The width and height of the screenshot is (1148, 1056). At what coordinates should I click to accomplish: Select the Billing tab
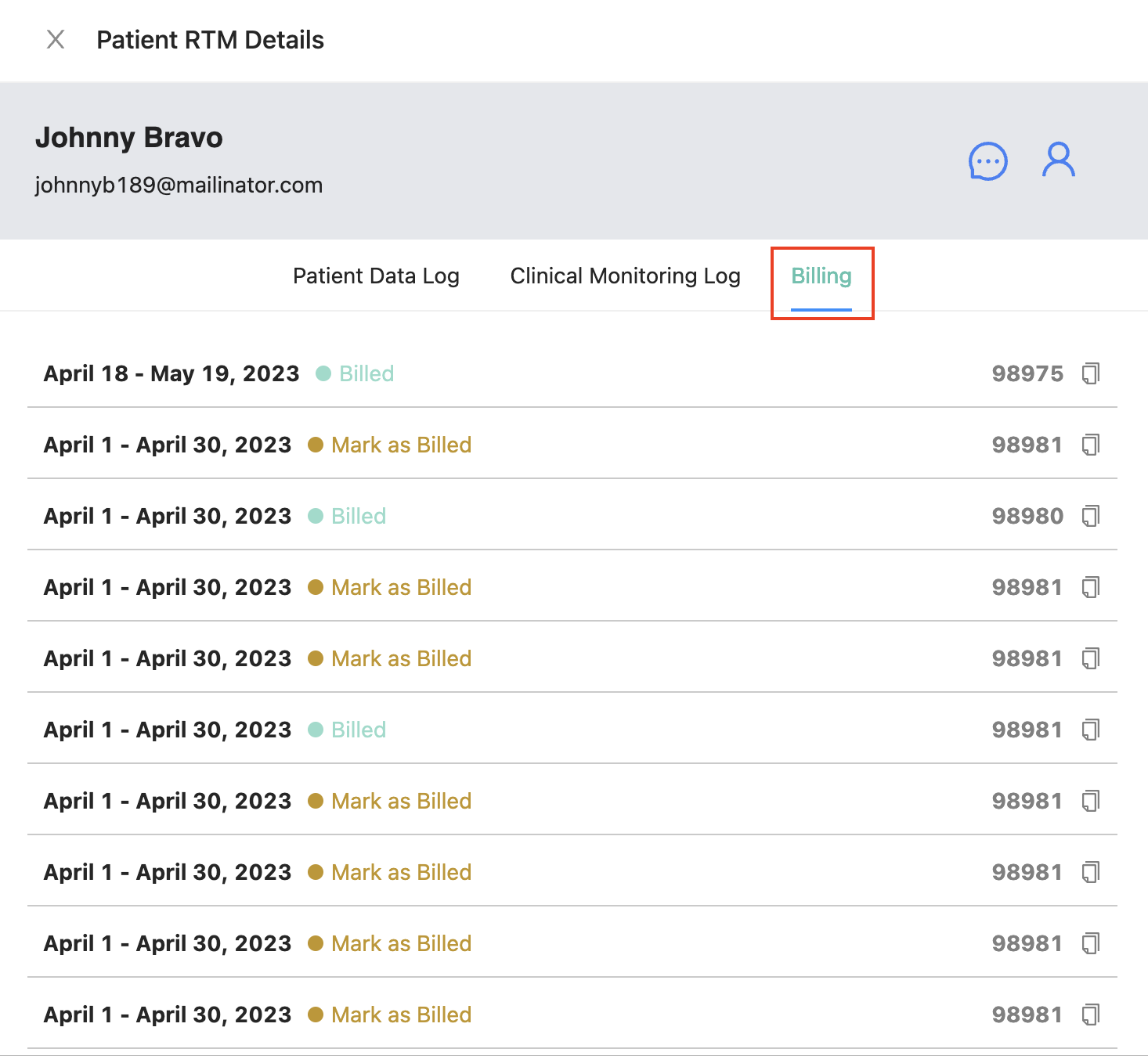click(x=821, y=276)
